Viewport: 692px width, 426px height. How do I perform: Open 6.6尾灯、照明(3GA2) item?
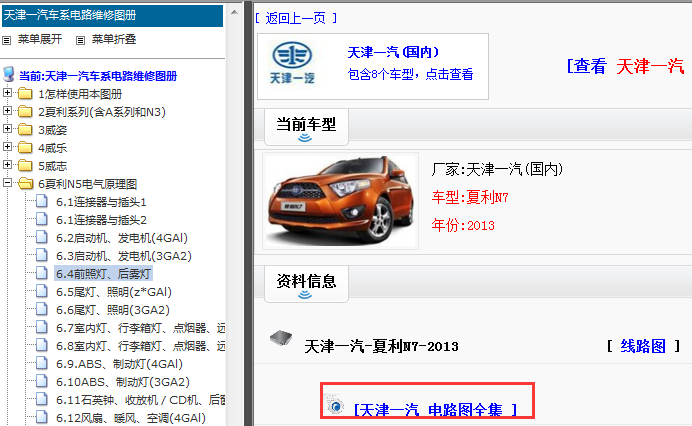pos(113,310)
